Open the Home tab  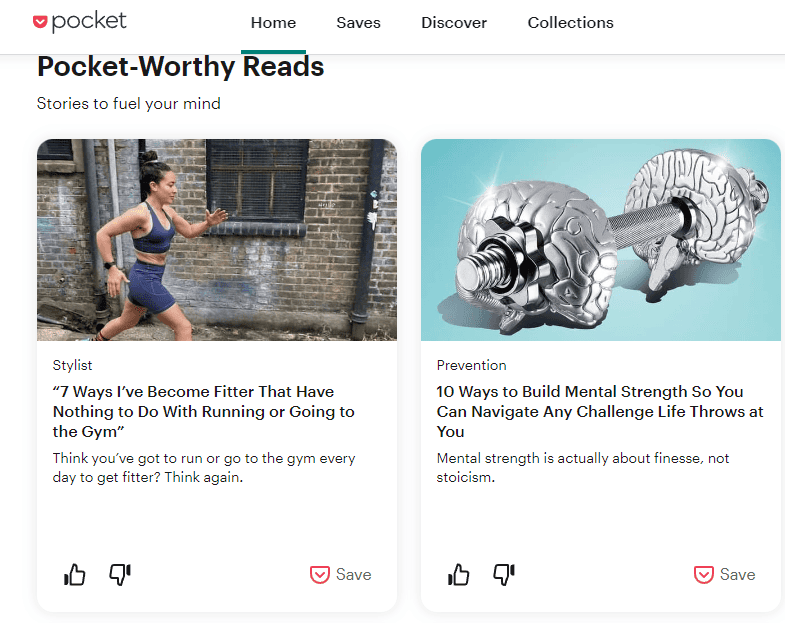(273, 23)
